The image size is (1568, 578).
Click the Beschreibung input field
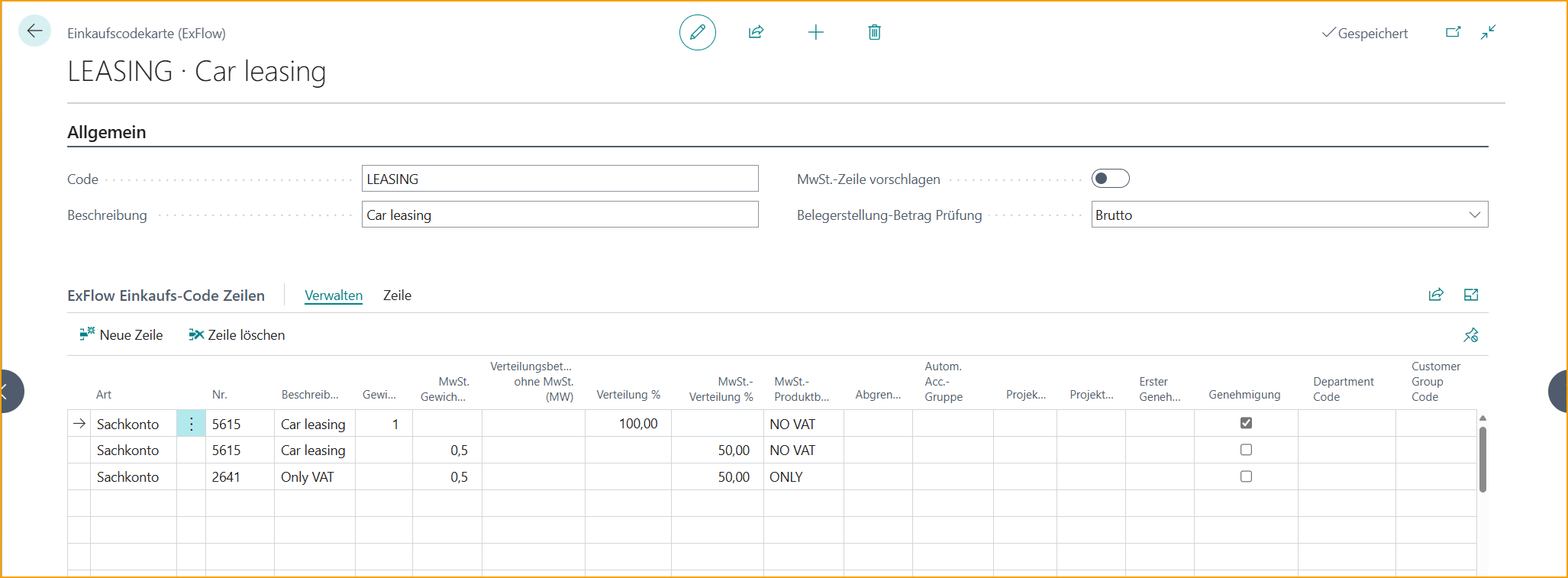[560, 215]
